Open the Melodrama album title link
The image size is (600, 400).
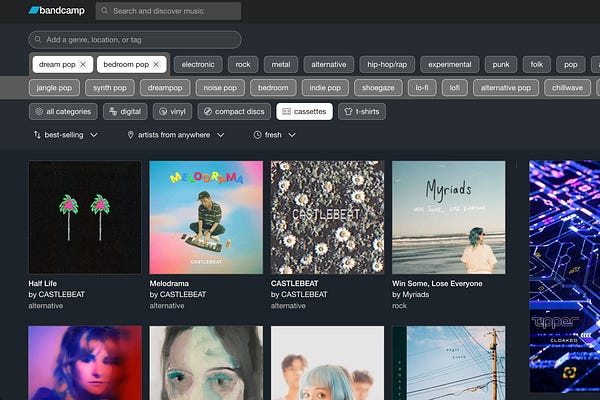169,284
